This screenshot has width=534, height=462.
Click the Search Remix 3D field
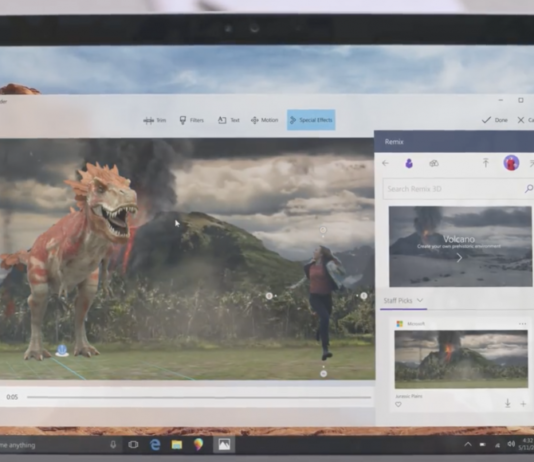(x=458, y=189)
